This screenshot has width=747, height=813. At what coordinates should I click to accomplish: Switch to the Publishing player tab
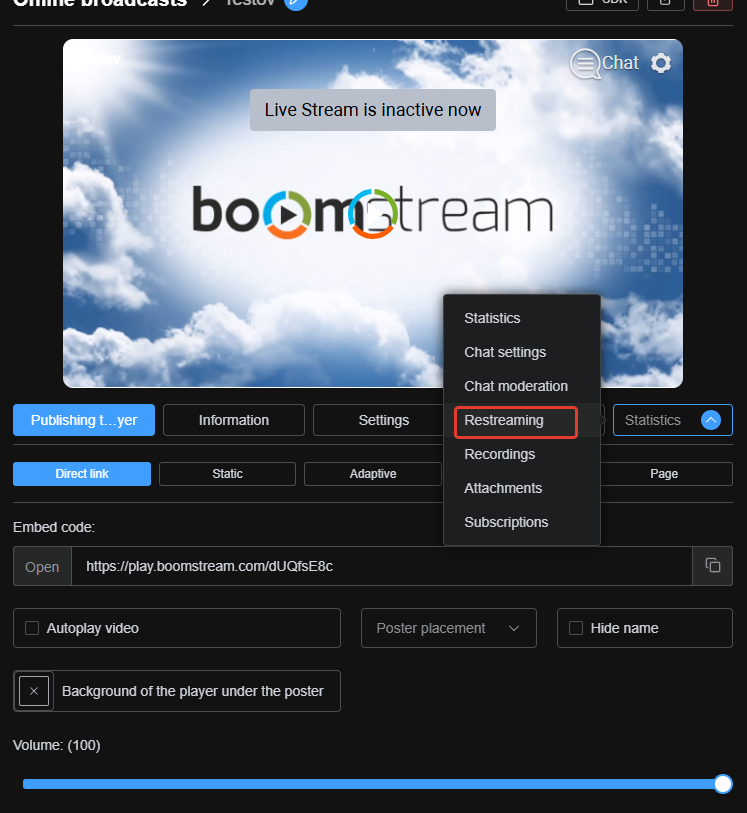point(84,420)
